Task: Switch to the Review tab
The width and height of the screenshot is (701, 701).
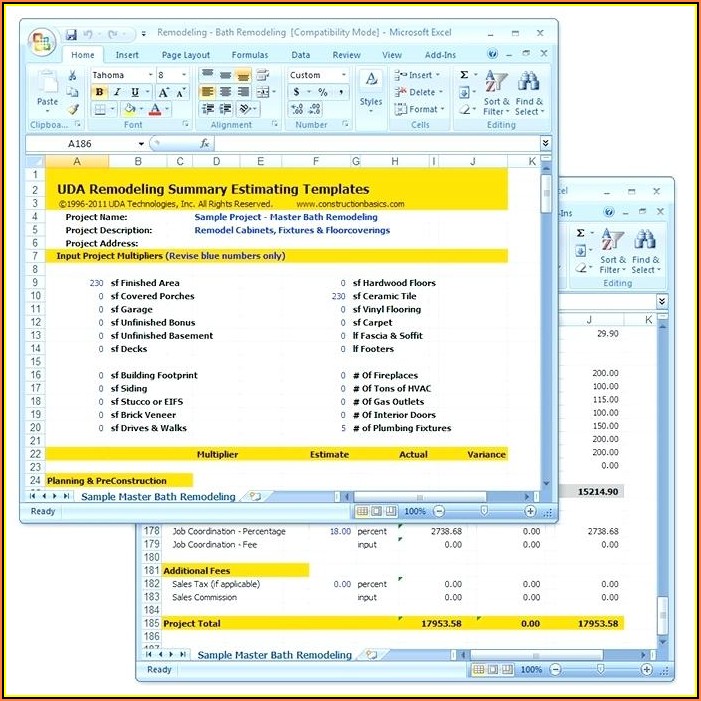Action: pos(346,55)
